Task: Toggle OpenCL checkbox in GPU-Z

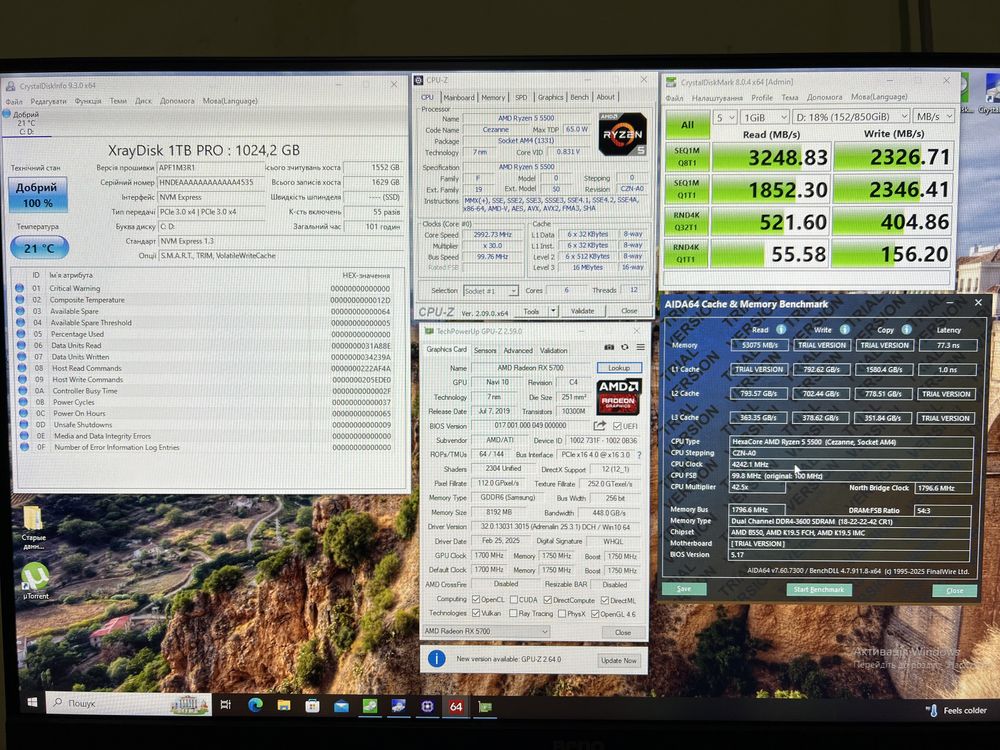Action: tap(476, 599)
